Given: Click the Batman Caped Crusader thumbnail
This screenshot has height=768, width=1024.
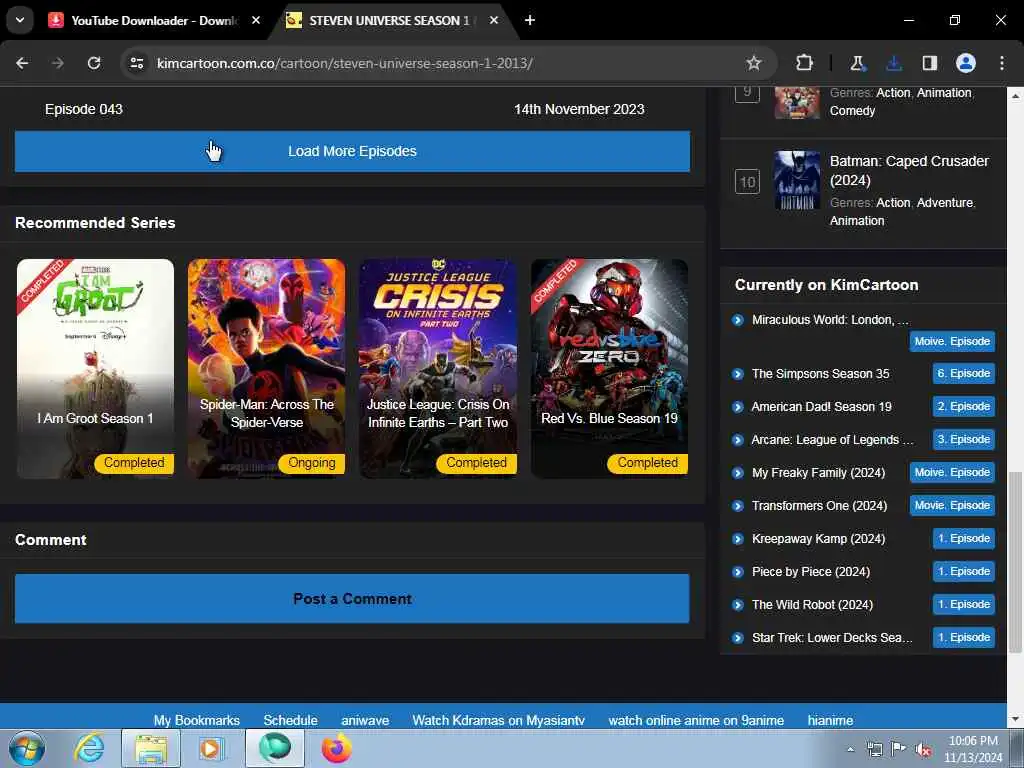Looking at the screenshot, I should (797, 180).
